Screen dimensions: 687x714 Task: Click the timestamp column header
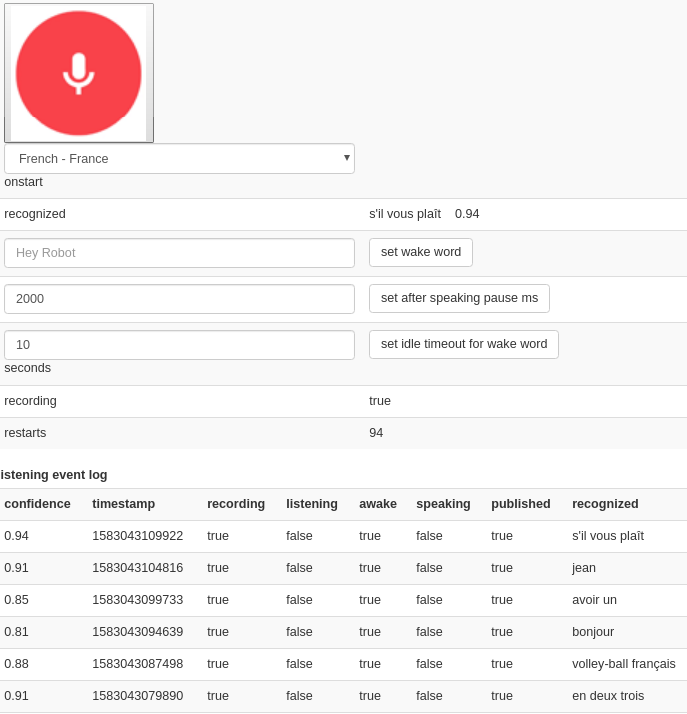pyautogui.click(x=123, y=504)
